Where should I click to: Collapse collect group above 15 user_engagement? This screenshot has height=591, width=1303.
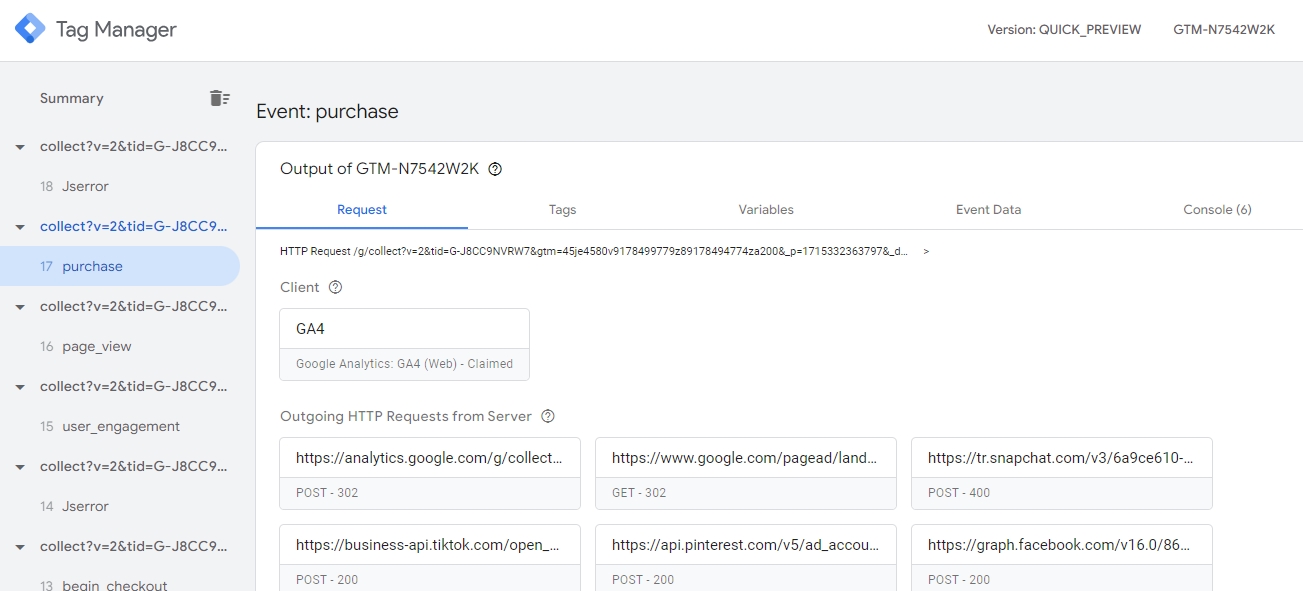click(20, 387)
